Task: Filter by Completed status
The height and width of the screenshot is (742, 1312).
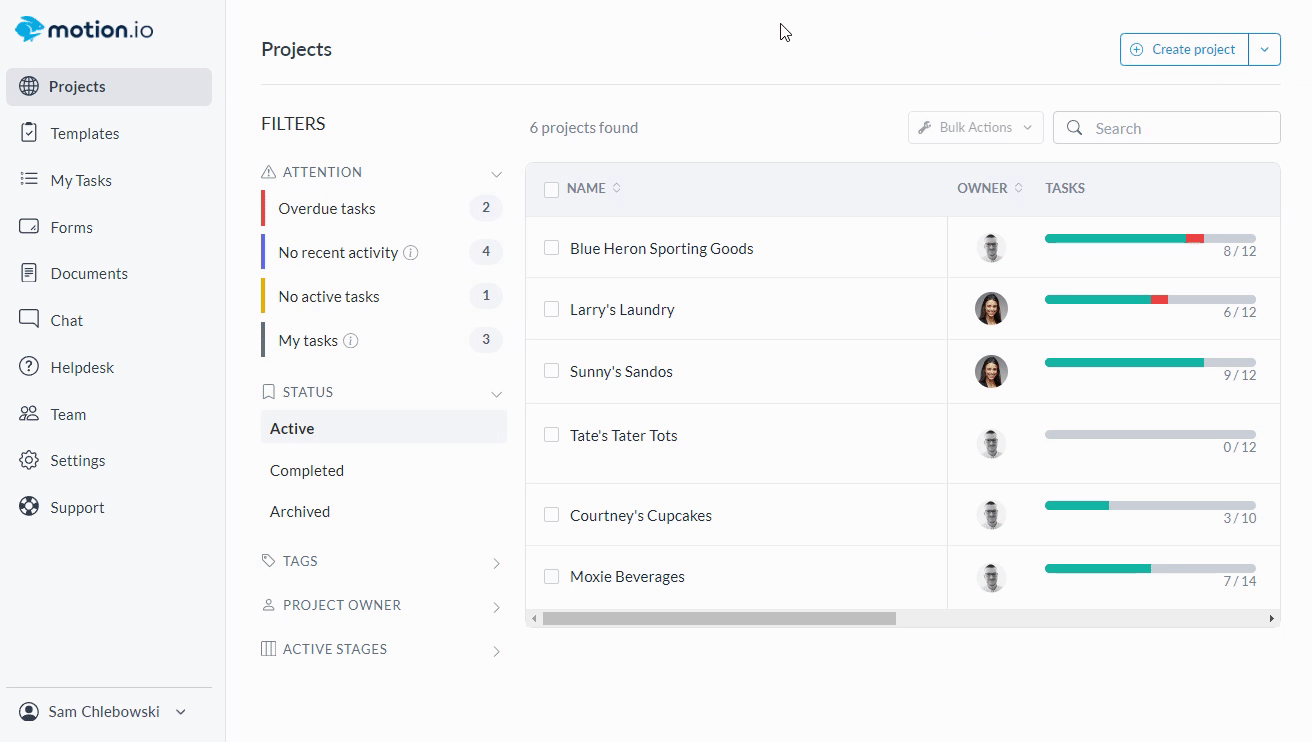Action: click(307, 471)
